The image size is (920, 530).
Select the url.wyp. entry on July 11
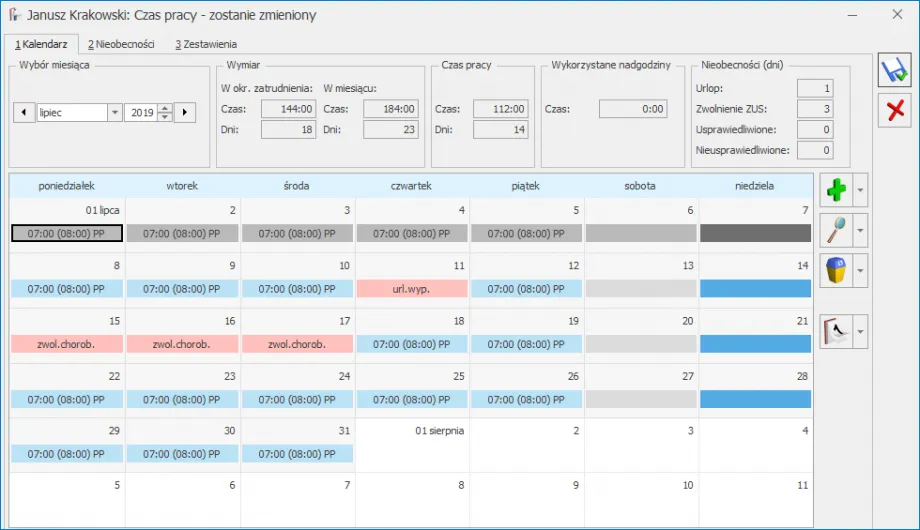(412, 288)
